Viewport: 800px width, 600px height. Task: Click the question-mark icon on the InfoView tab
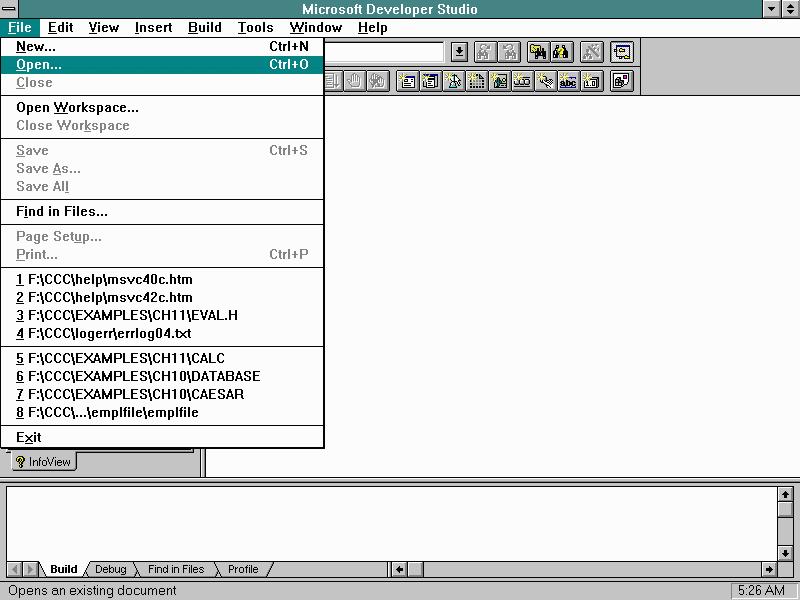(x=20, y=461)
